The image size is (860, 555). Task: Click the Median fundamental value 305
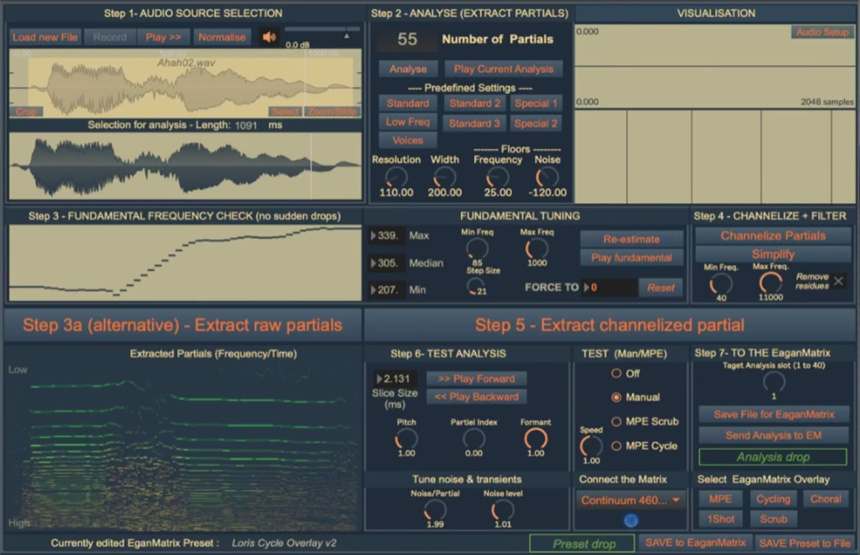[x=387, y=263]
